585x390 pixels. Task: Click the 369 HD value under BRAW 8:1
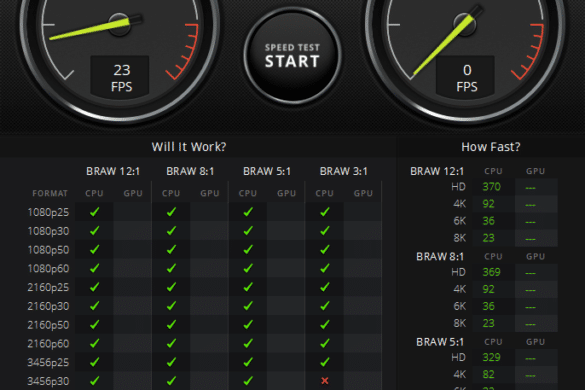(492, 272)
